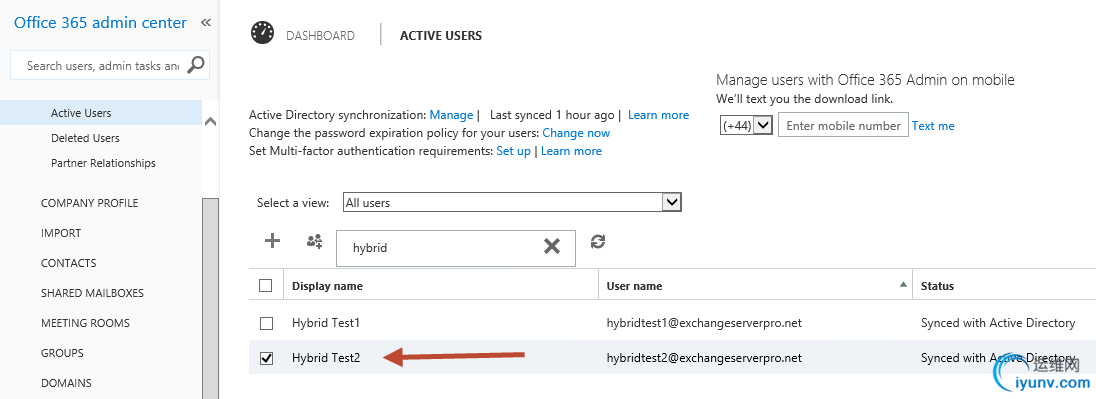
Task: Click the Change now password policy link
Action: tap(576, 133)
